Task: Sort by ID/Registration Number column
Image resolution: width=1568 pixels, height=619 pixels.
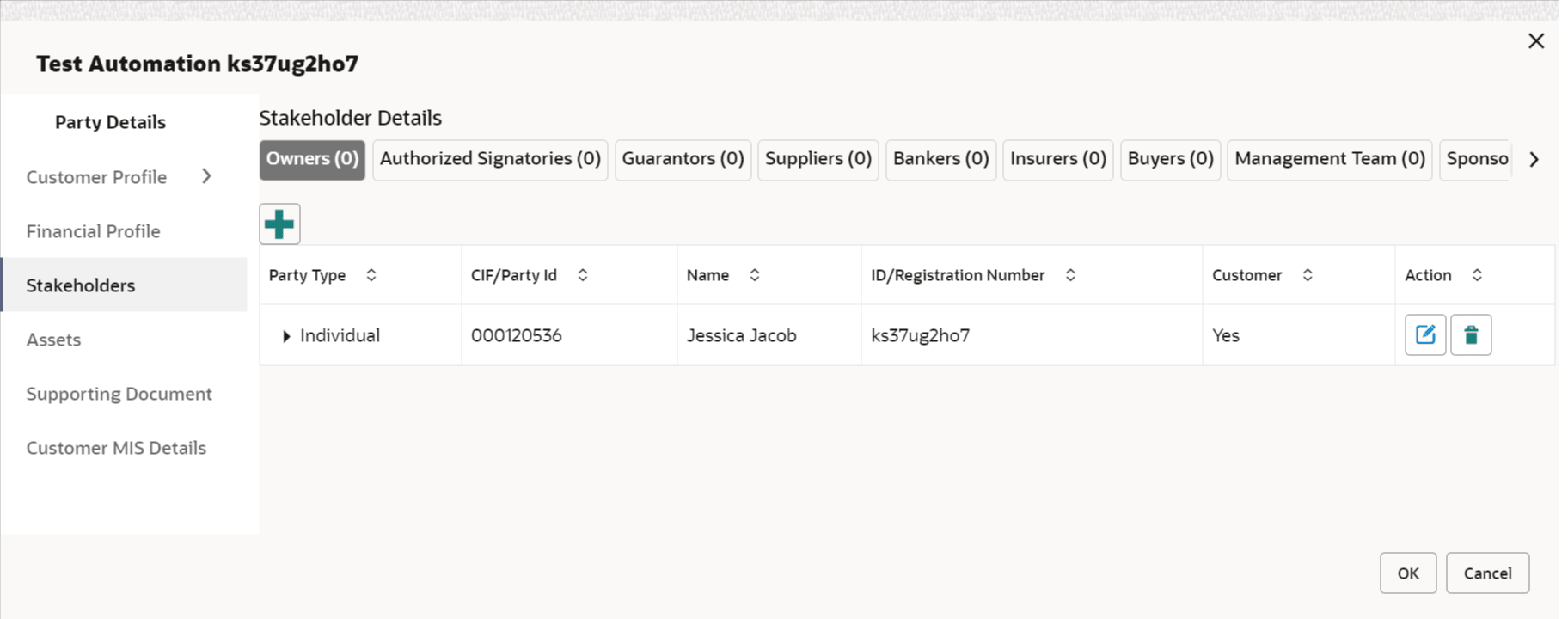Action: (1070, 275)
